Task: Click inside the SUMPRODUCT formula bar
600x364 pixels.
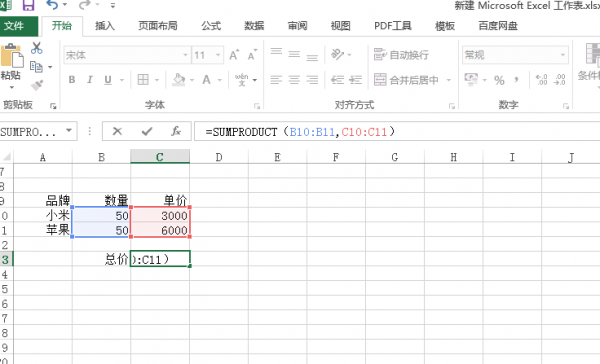Action: tap(397, 131)
